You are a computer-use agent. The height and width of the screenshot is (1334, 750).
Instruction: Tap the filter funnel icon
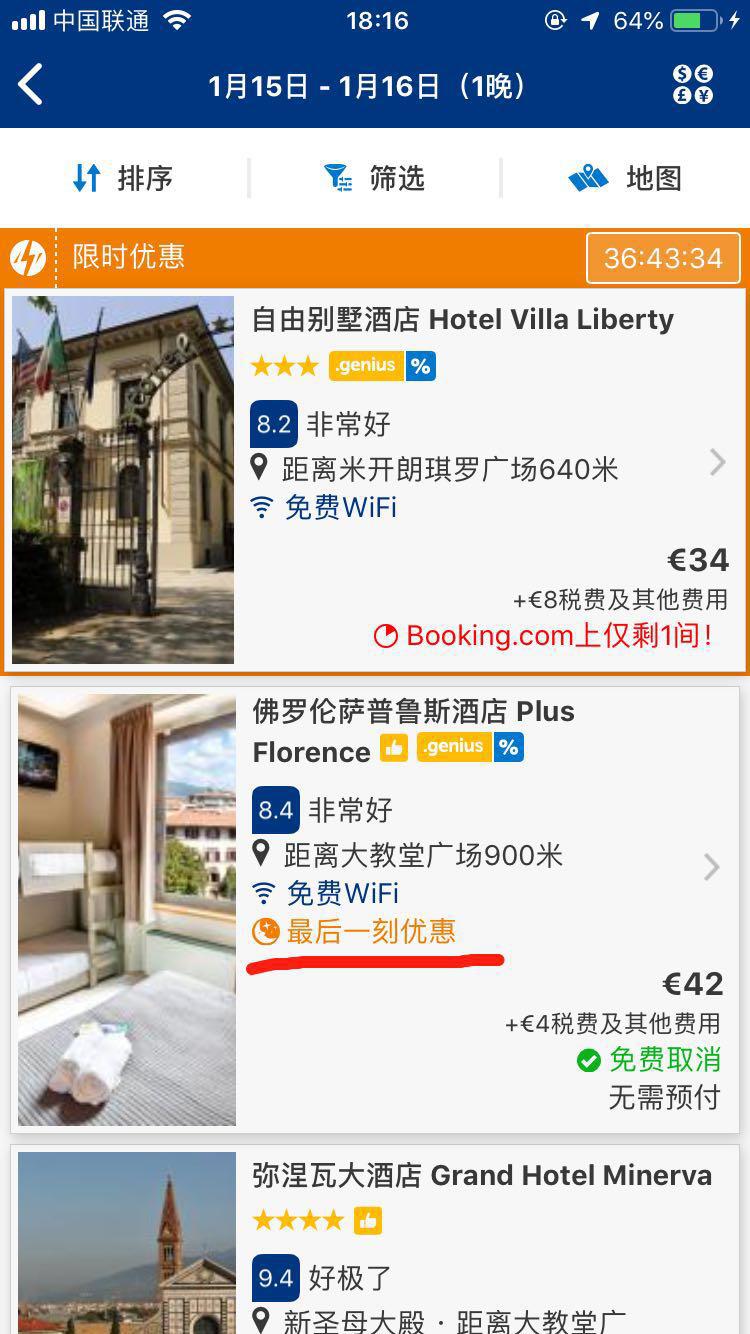pyautogui.click(x=338, y=178)
